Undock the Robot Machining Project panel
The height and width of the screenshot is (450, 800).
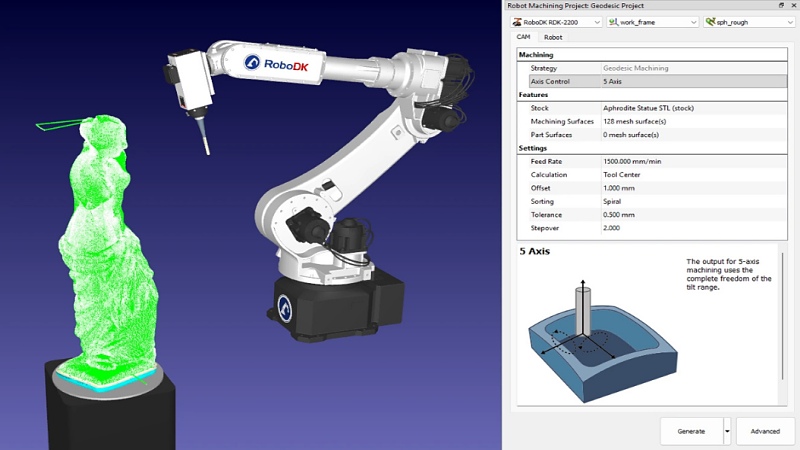pos(781,5)
